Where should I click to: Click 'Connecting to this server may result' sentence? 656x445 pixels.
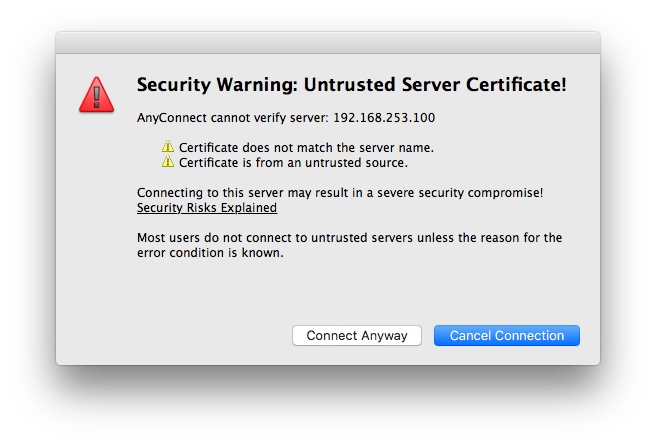coord(340,193)
